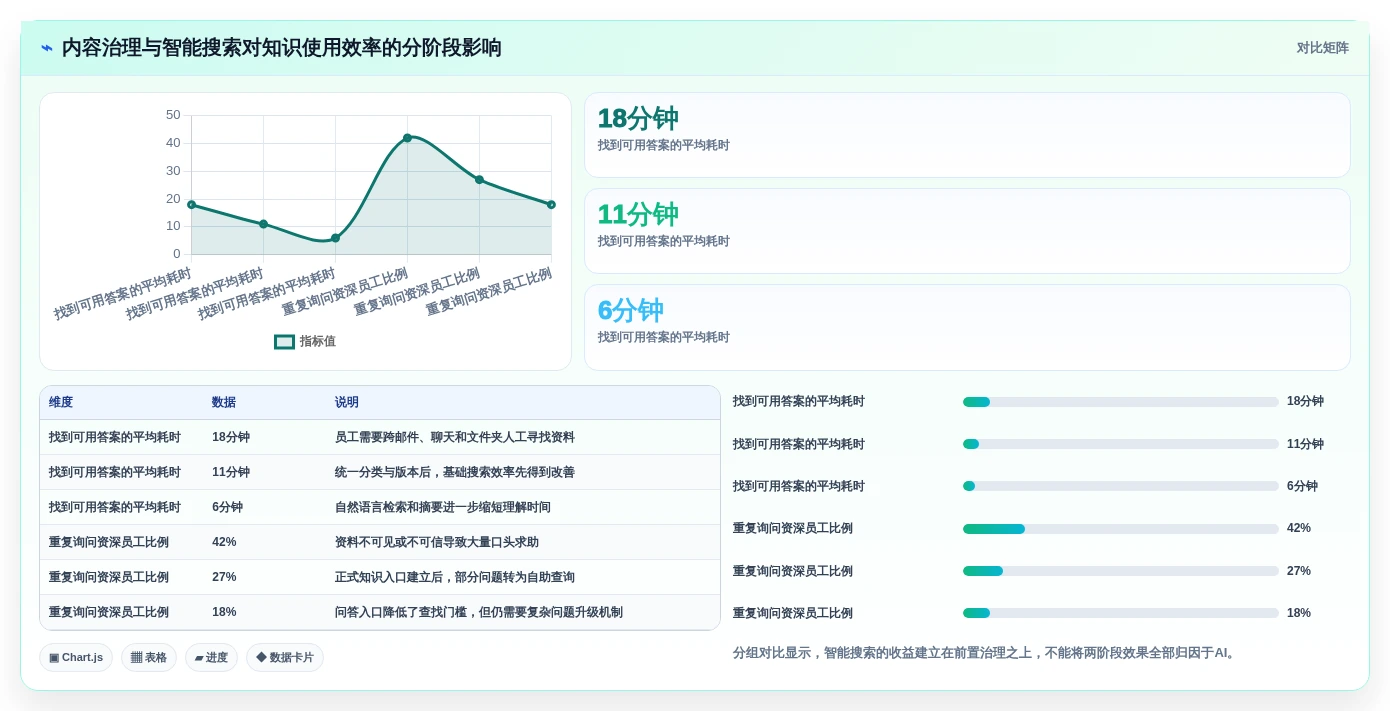
Task: Click the 18分钟 cell in the table
Action: point(231,437)
